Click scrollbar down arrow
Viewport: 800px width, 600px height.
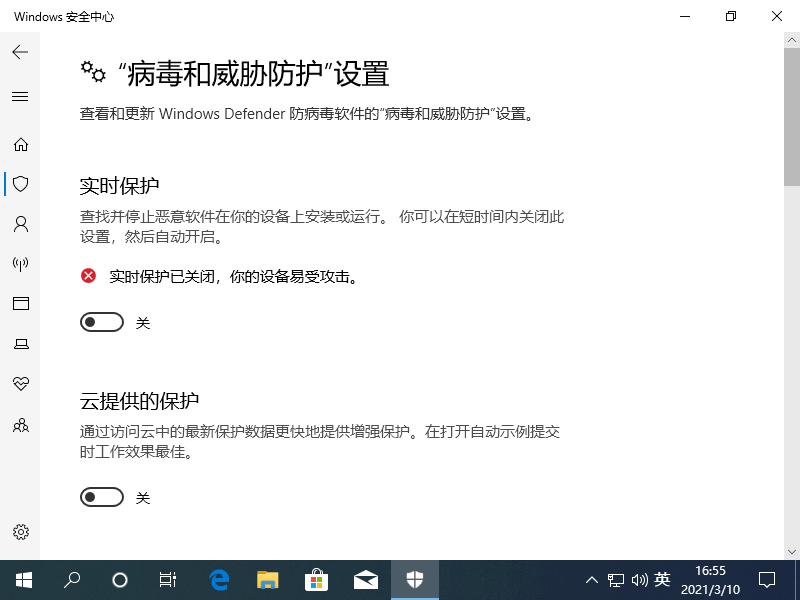click(x=791, y=551)
